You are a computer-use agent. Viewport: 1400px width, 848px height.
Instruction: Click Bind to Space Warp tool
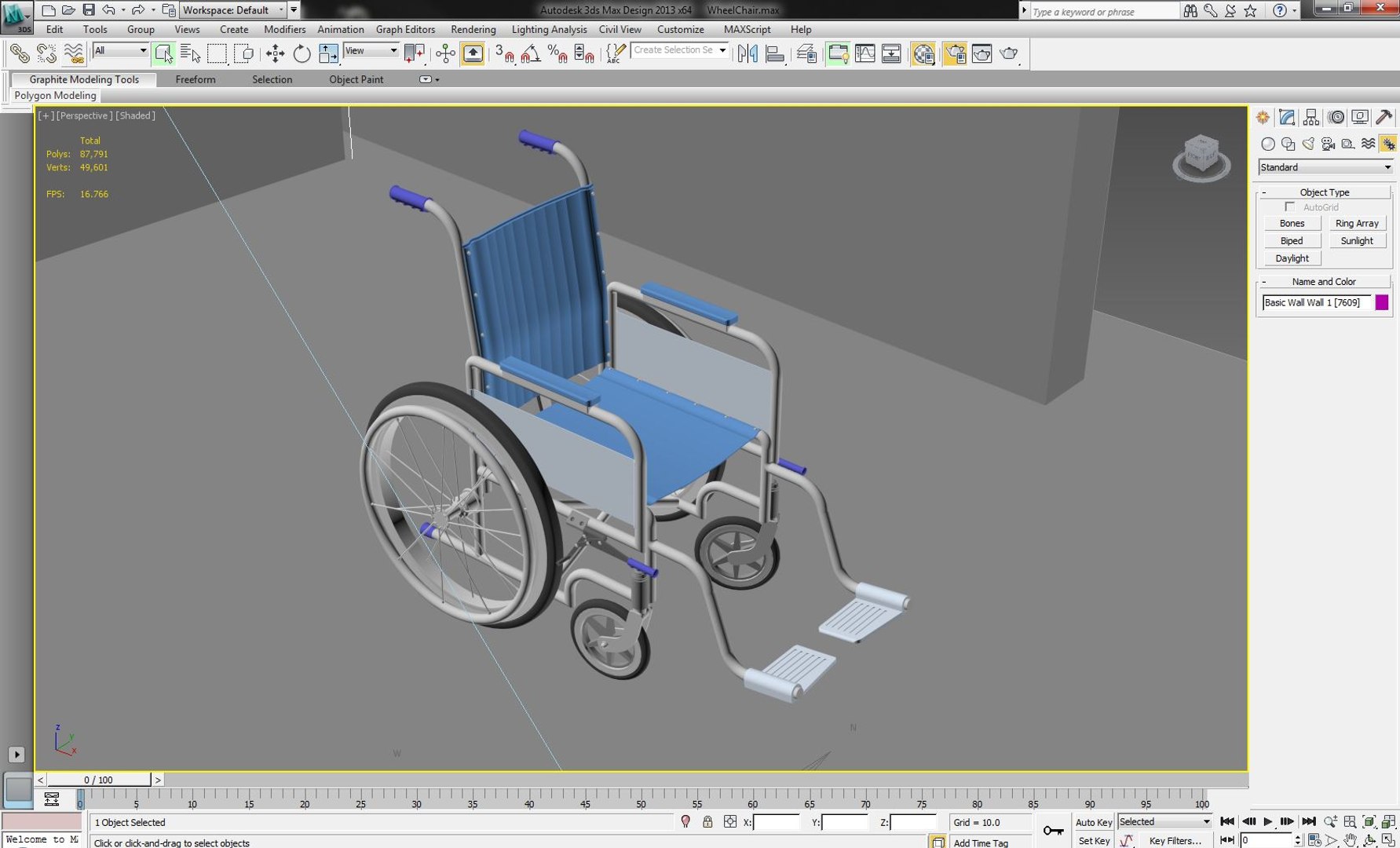point(73,53)
